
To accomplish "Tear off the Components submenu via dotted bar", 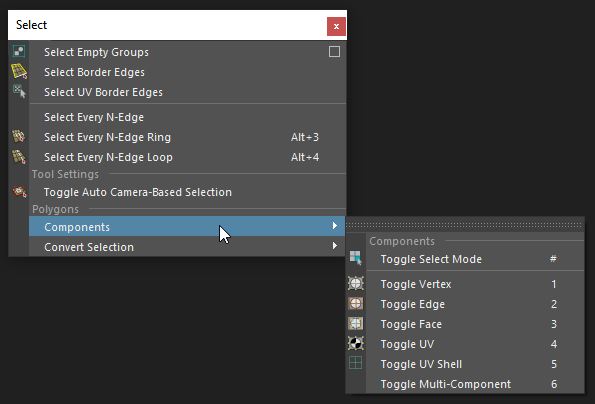I will pos(465,225).
